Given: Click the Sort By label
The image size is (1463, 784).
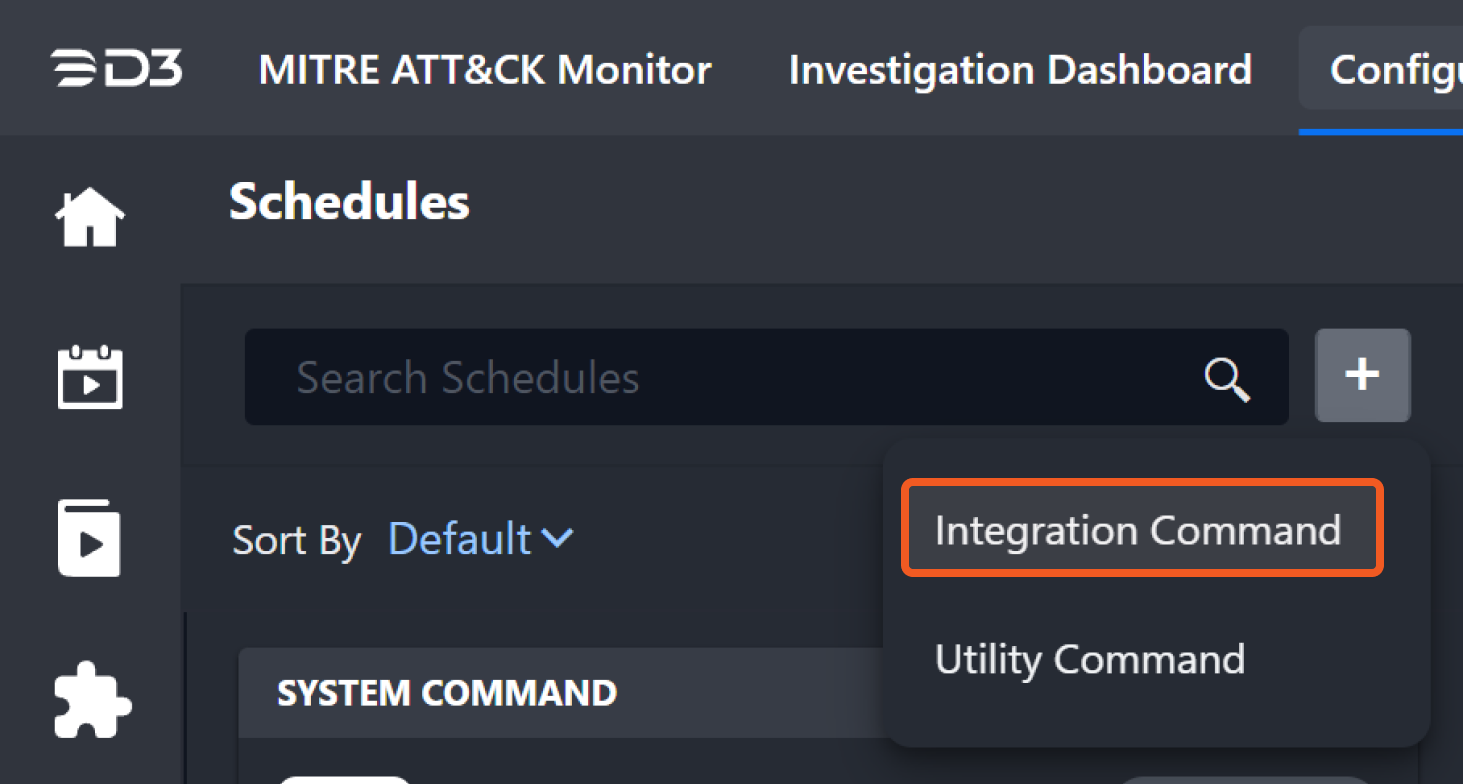Looking at the screenshot, I should point(296,541).
